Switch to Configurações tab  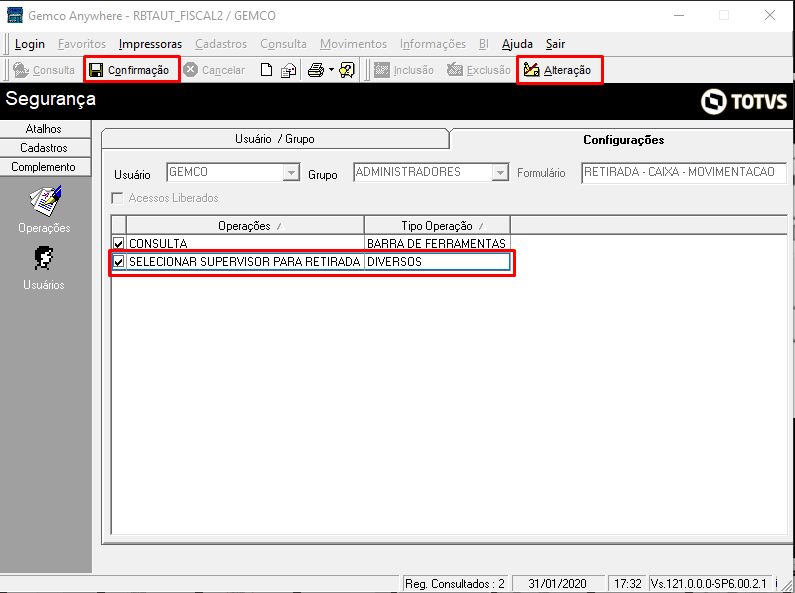pos(623,140)
